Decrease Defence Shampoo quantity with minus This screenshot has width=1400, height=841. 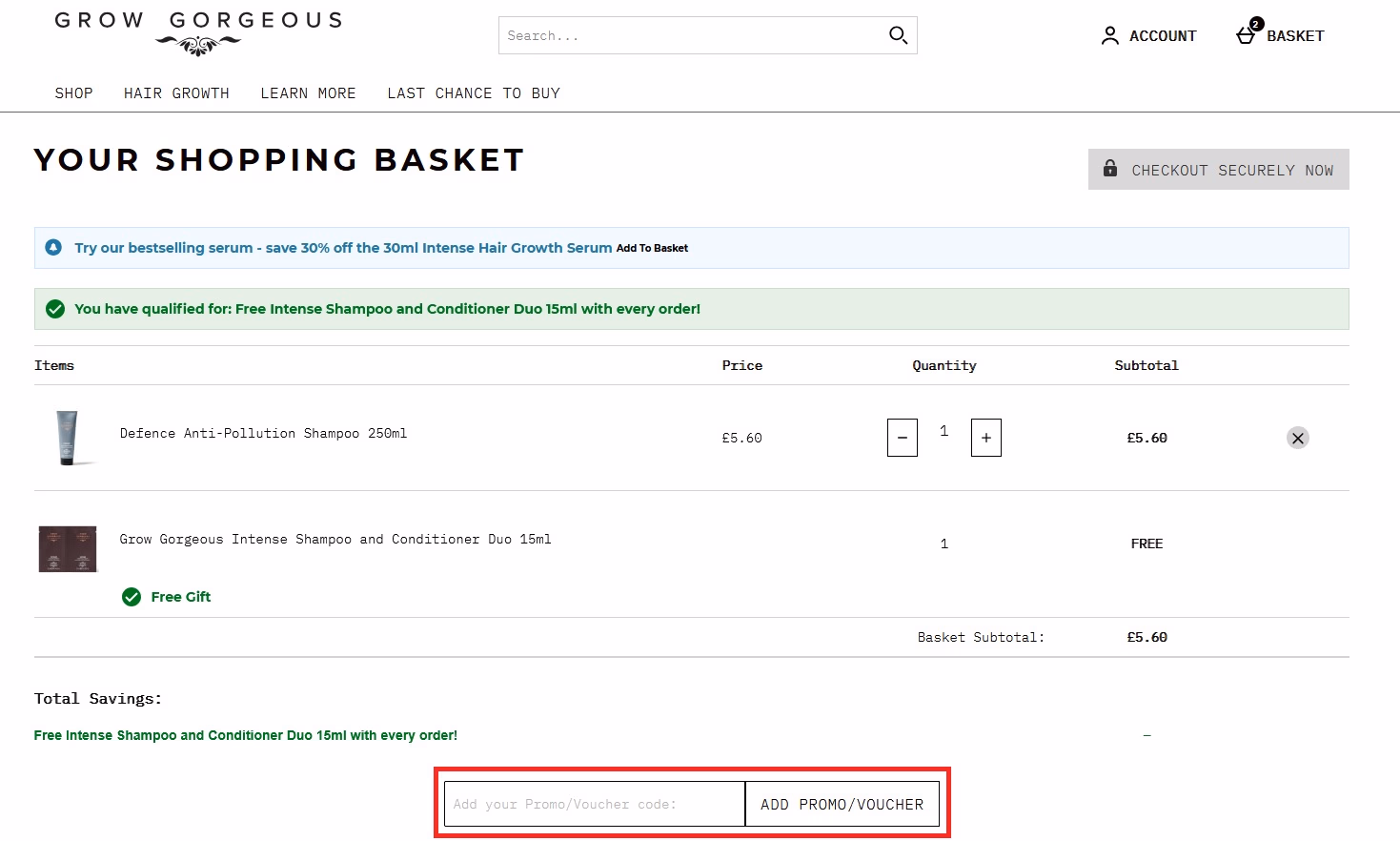pyautogui.click(x=903, y=438)
